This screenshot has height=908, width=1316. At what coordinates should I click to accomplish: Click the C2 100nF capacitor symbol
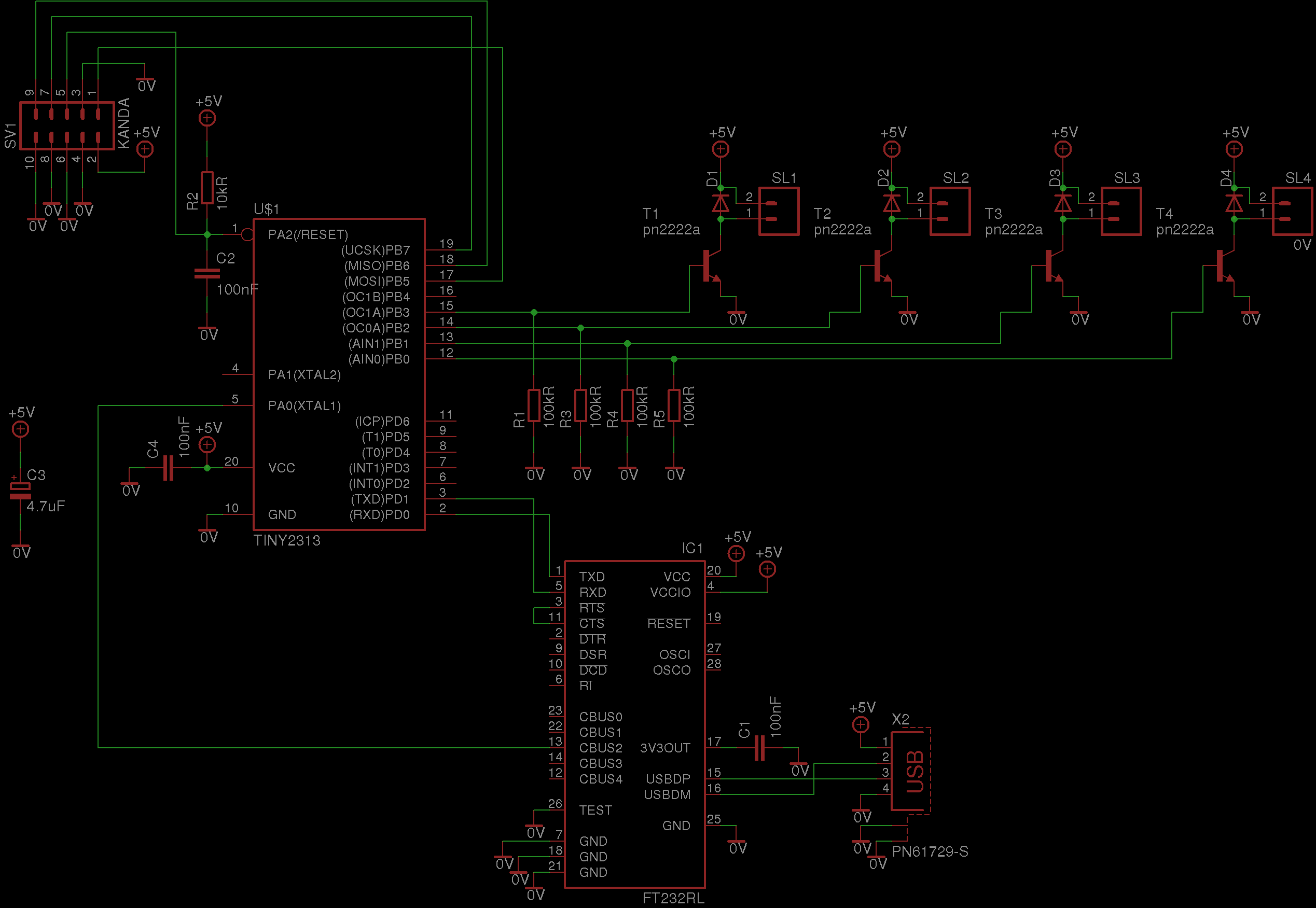206,274
